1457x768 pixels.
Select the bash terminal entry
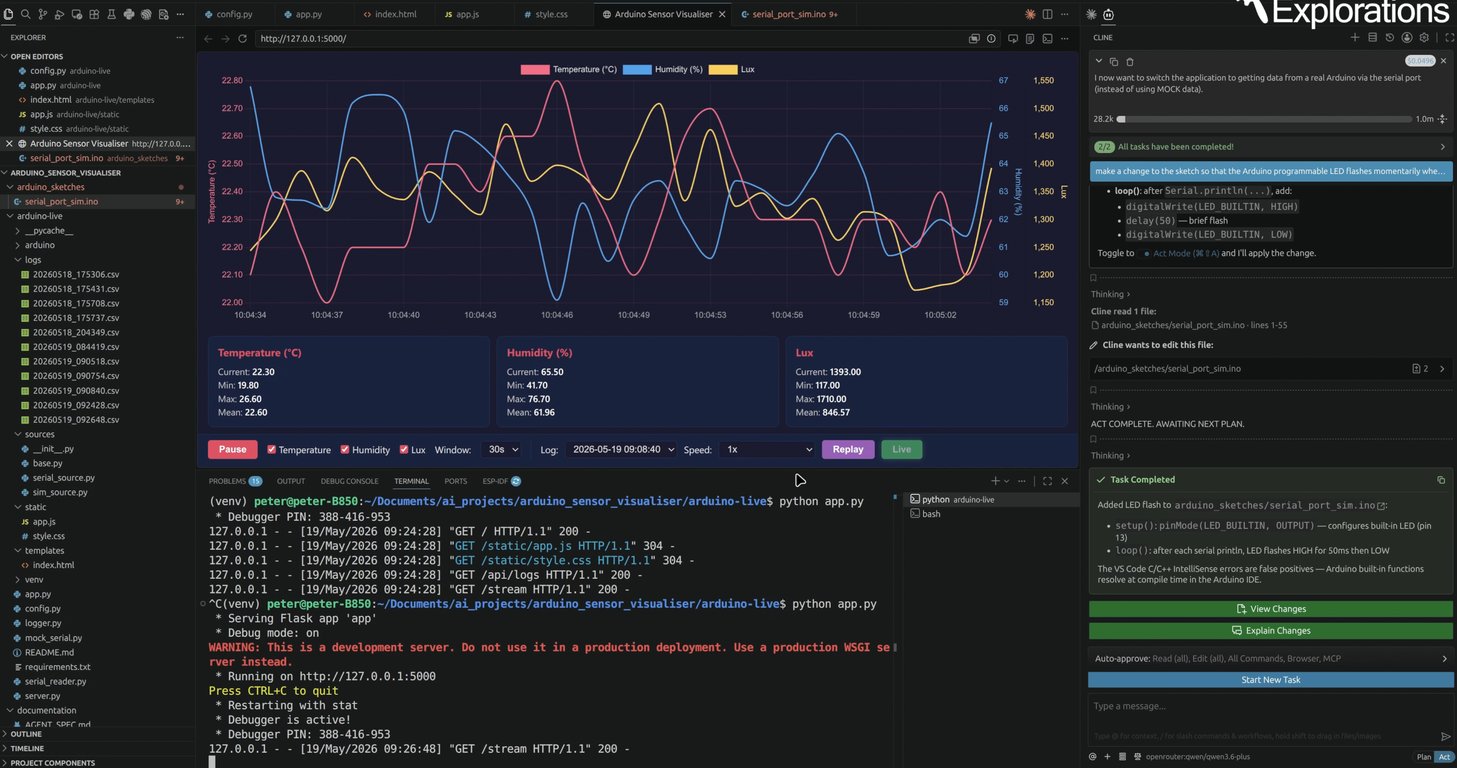tap(931, 514)
